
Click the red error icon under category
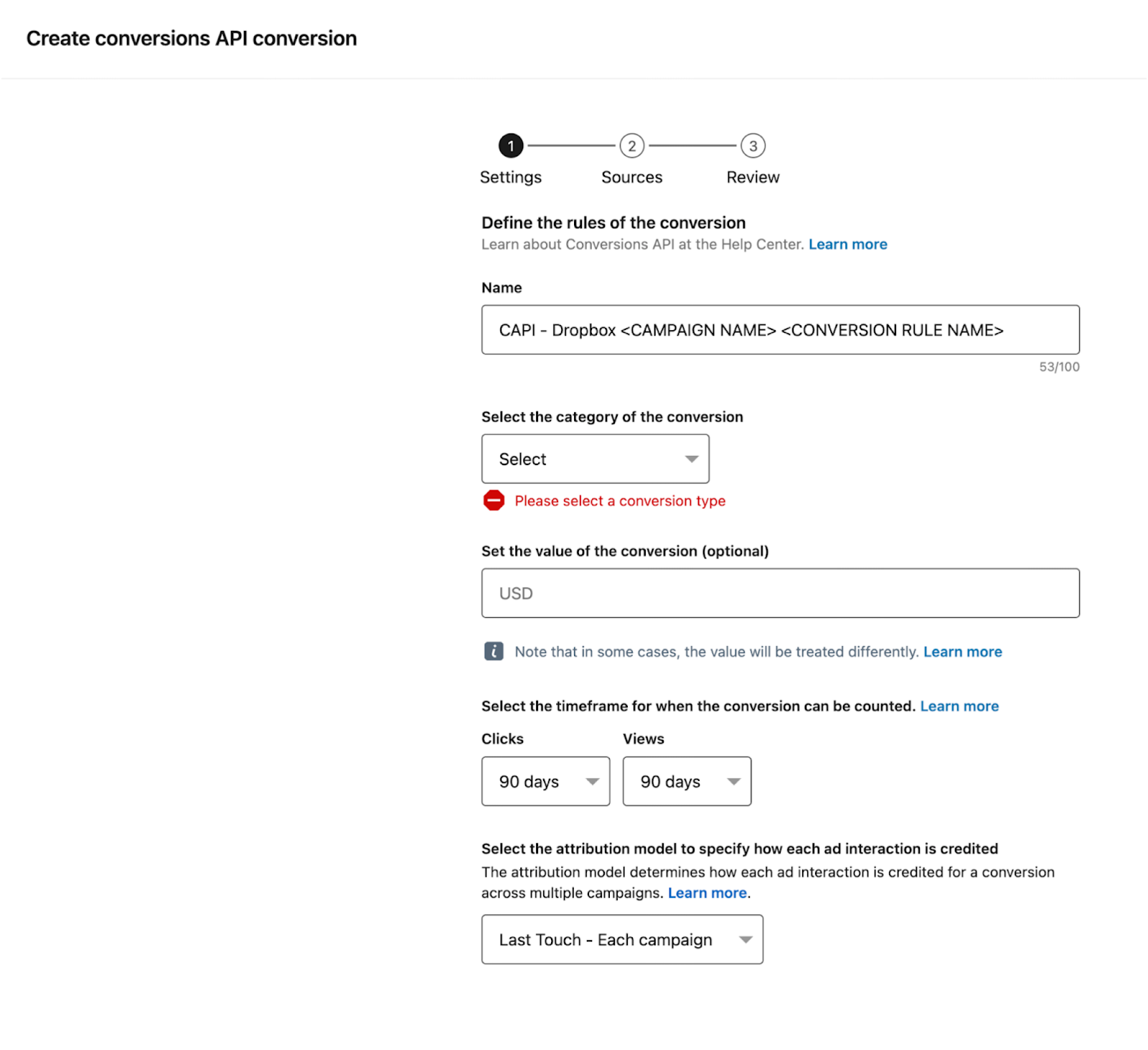pos(494,500)
